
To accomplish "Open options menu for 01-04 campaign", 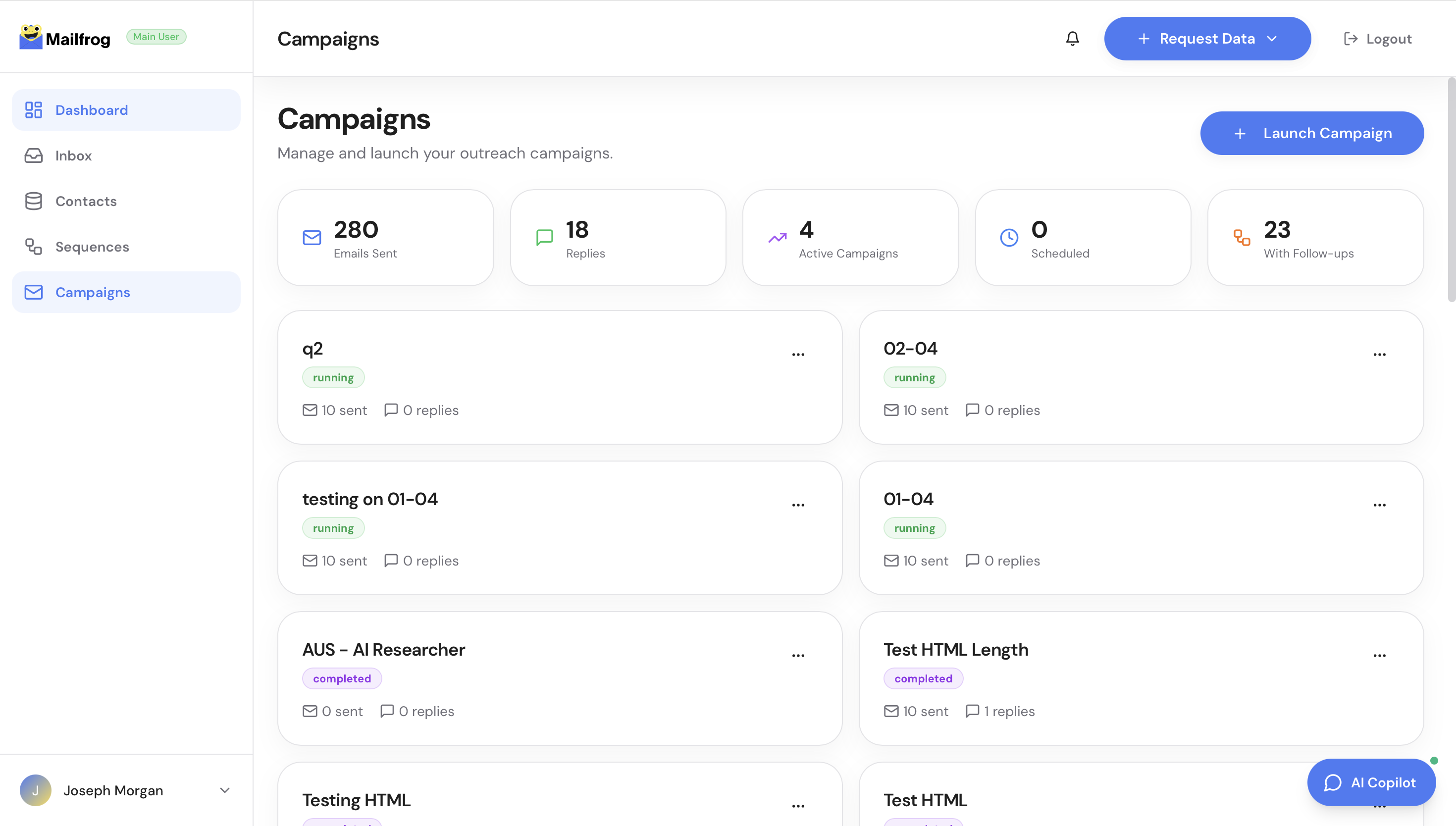I will click(1379, 505).
